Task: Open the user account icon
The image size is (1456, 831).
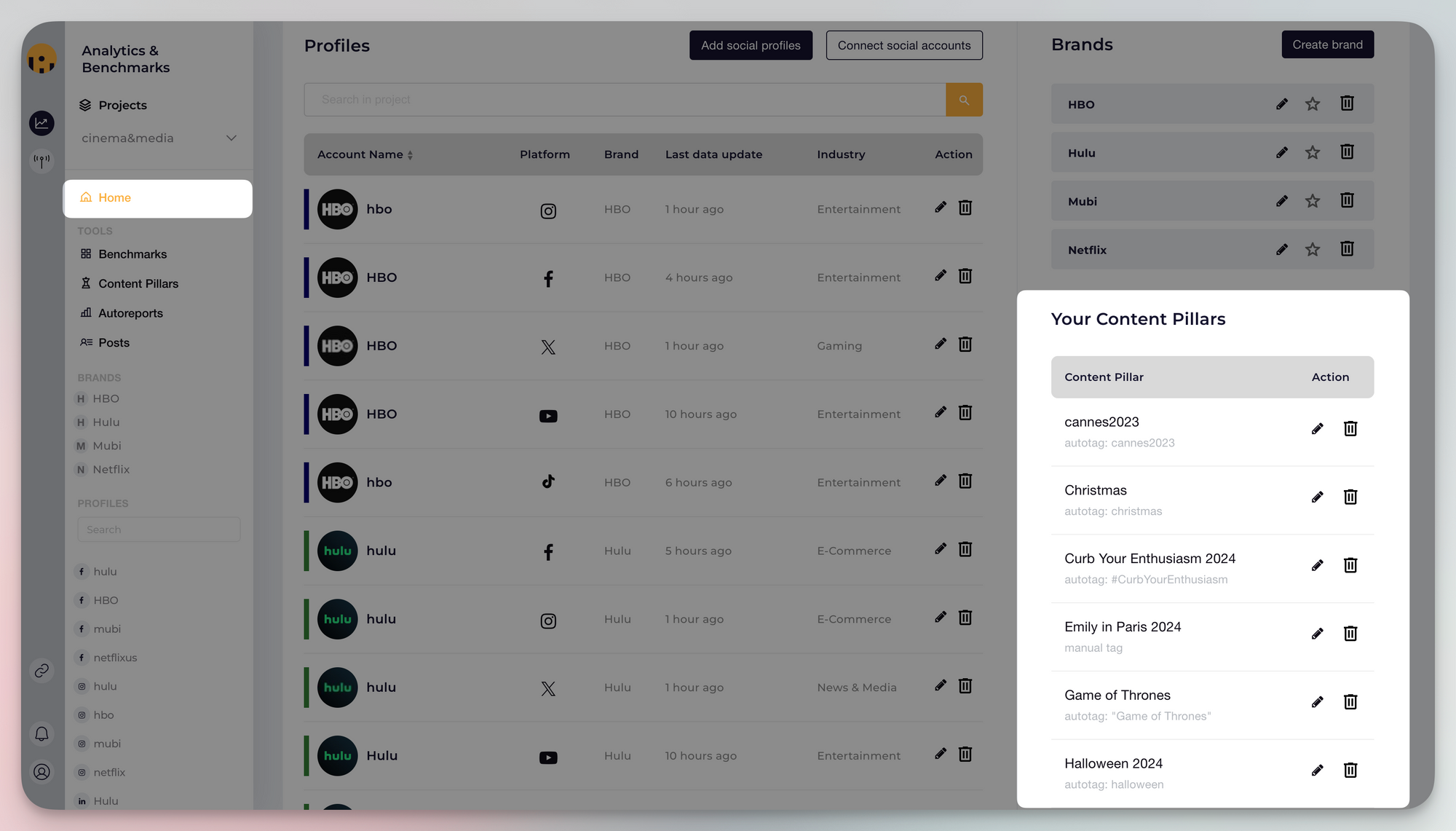Action: (41, 772)
